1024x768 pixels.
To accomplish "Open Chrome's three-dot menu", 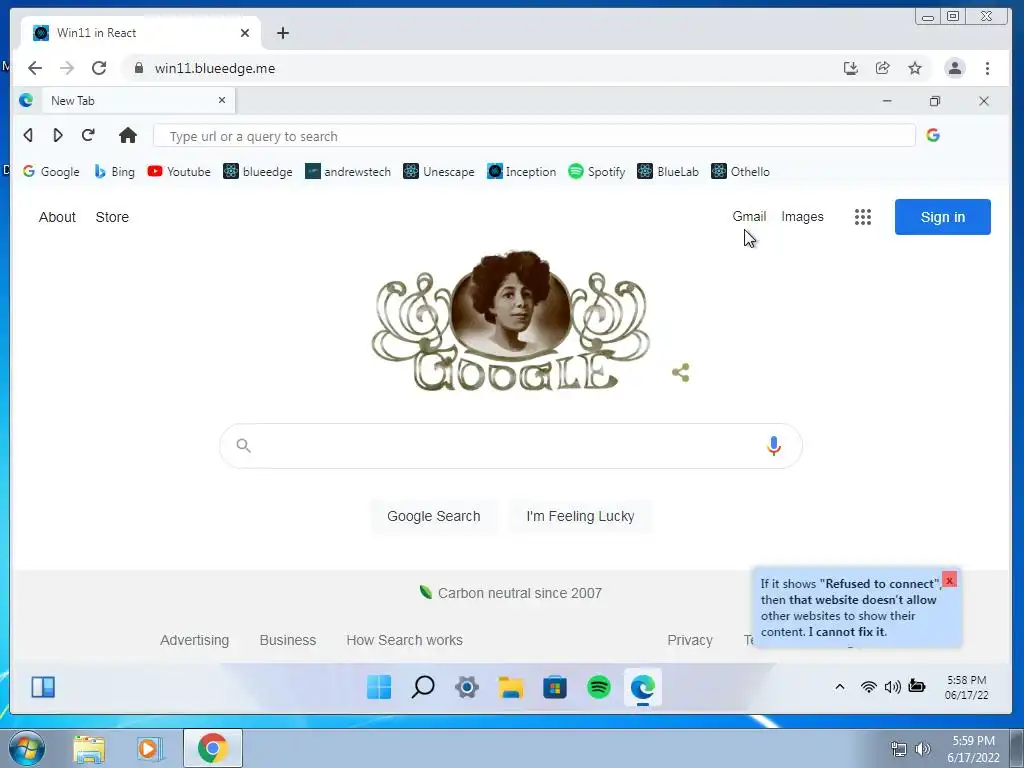I will point(987,68).
